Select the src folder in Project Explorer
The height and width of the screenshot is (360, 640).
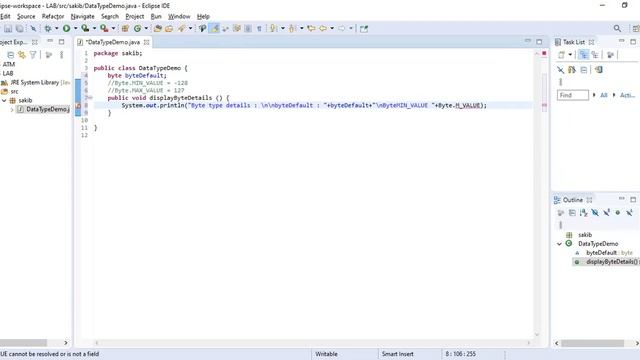(x=10, y=91)
